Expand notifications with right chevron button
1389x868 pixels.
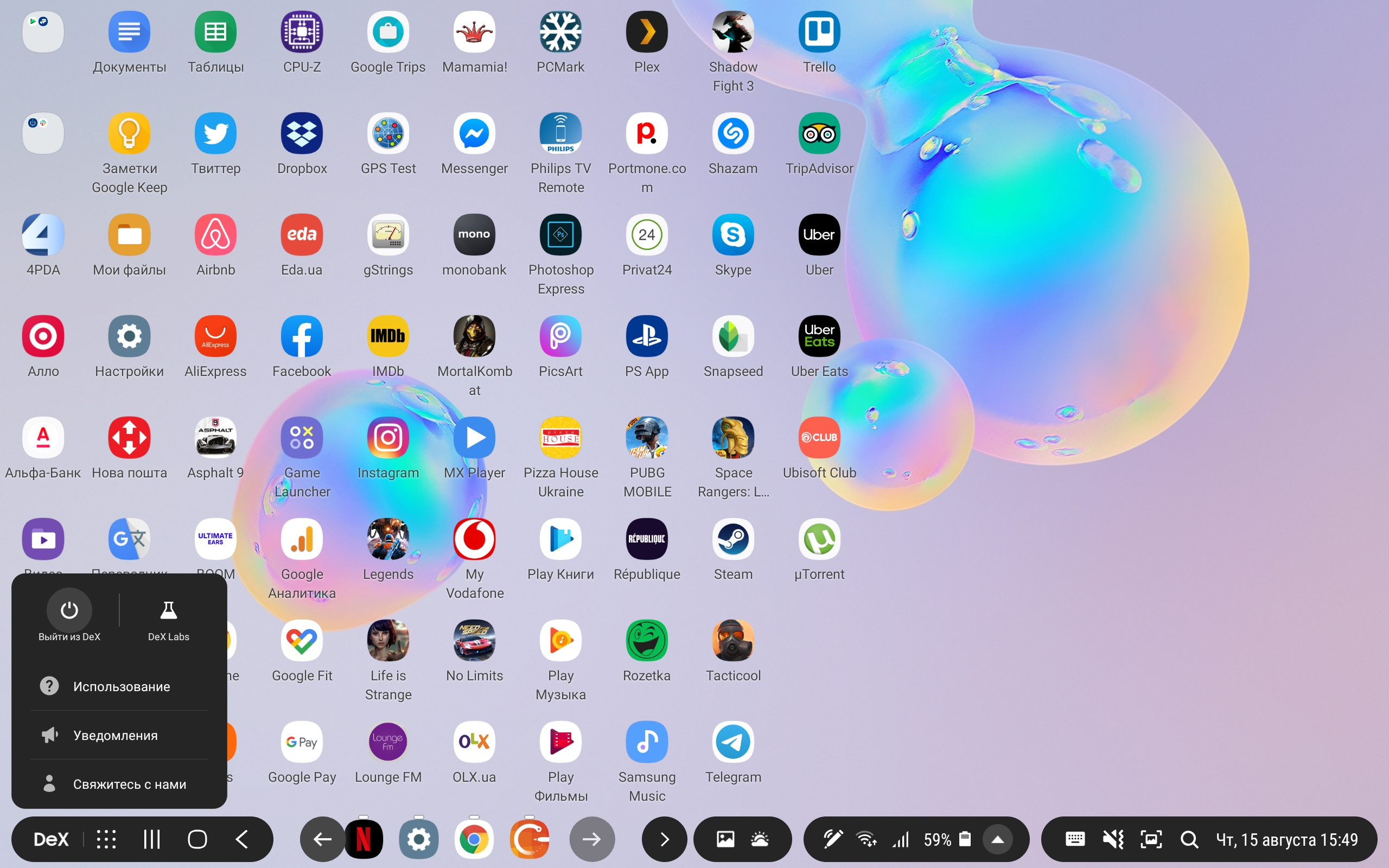pos(664,839)
